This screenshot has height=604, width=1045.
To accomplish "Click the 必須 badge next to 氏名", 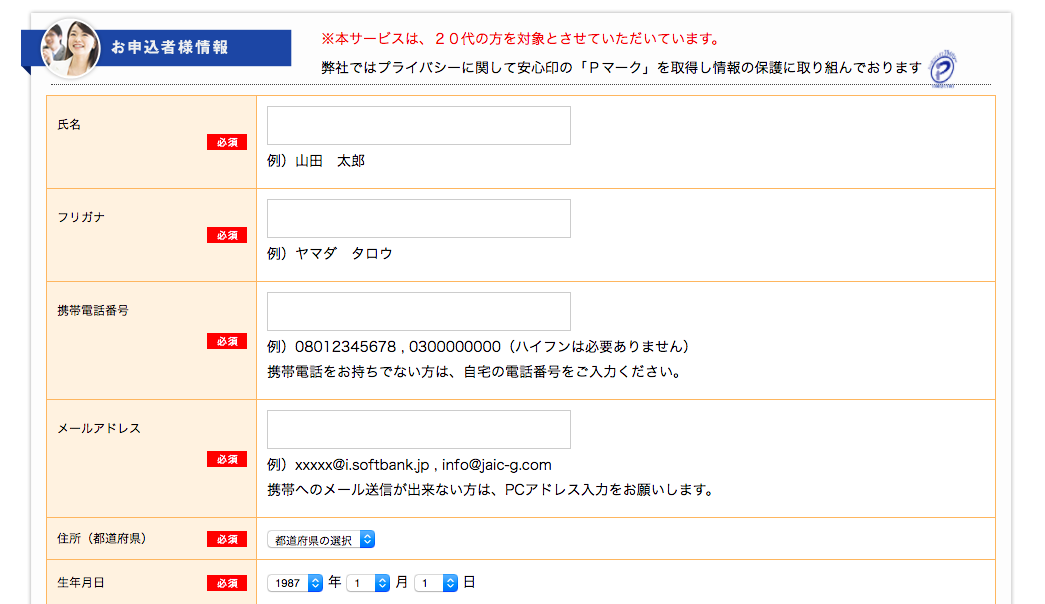I will pos(227,142).
